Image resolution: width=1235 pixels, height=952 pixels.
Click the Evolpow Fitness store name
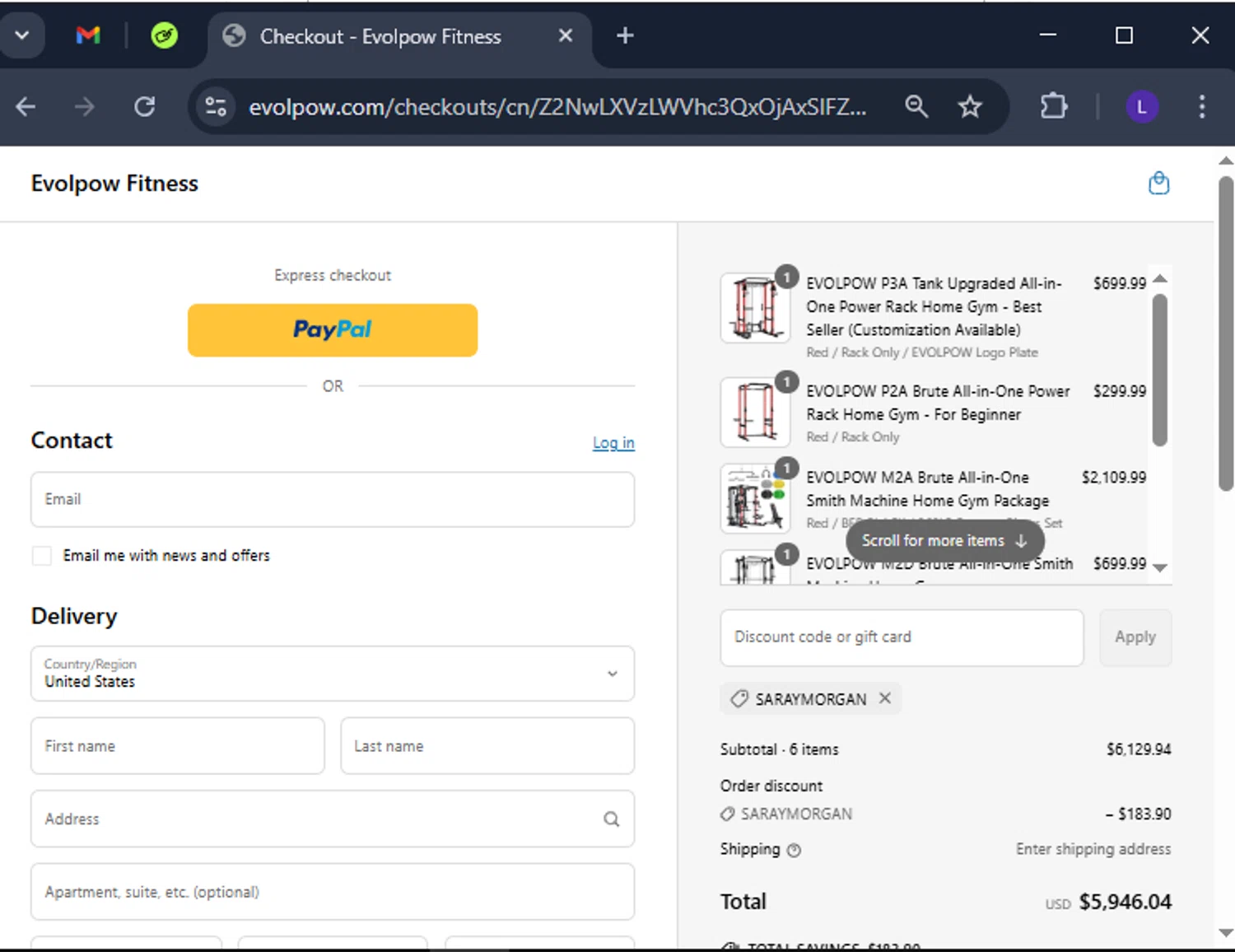pyautogui.click(x=114, y=183)
